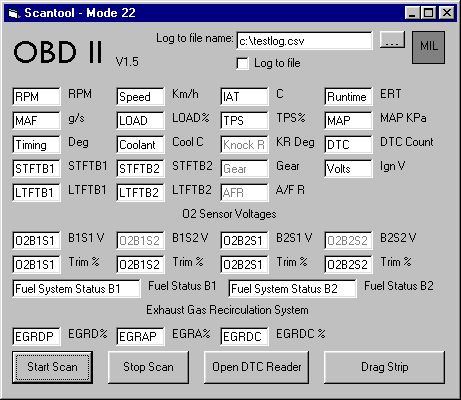Click the IAT temperature field
This screenshot has width=461, height=400.
(x=244, y=97)
